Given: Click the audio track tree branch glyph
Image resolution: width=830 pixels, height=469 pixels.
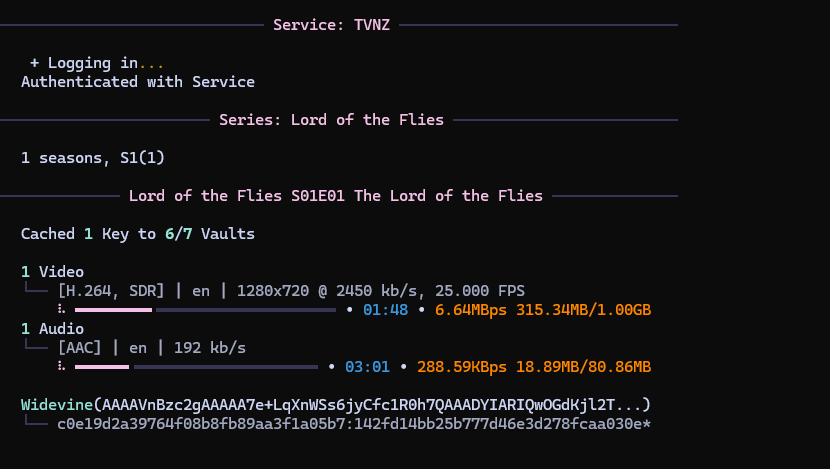Looking at the screenshot, I should [x=35, y=346].
